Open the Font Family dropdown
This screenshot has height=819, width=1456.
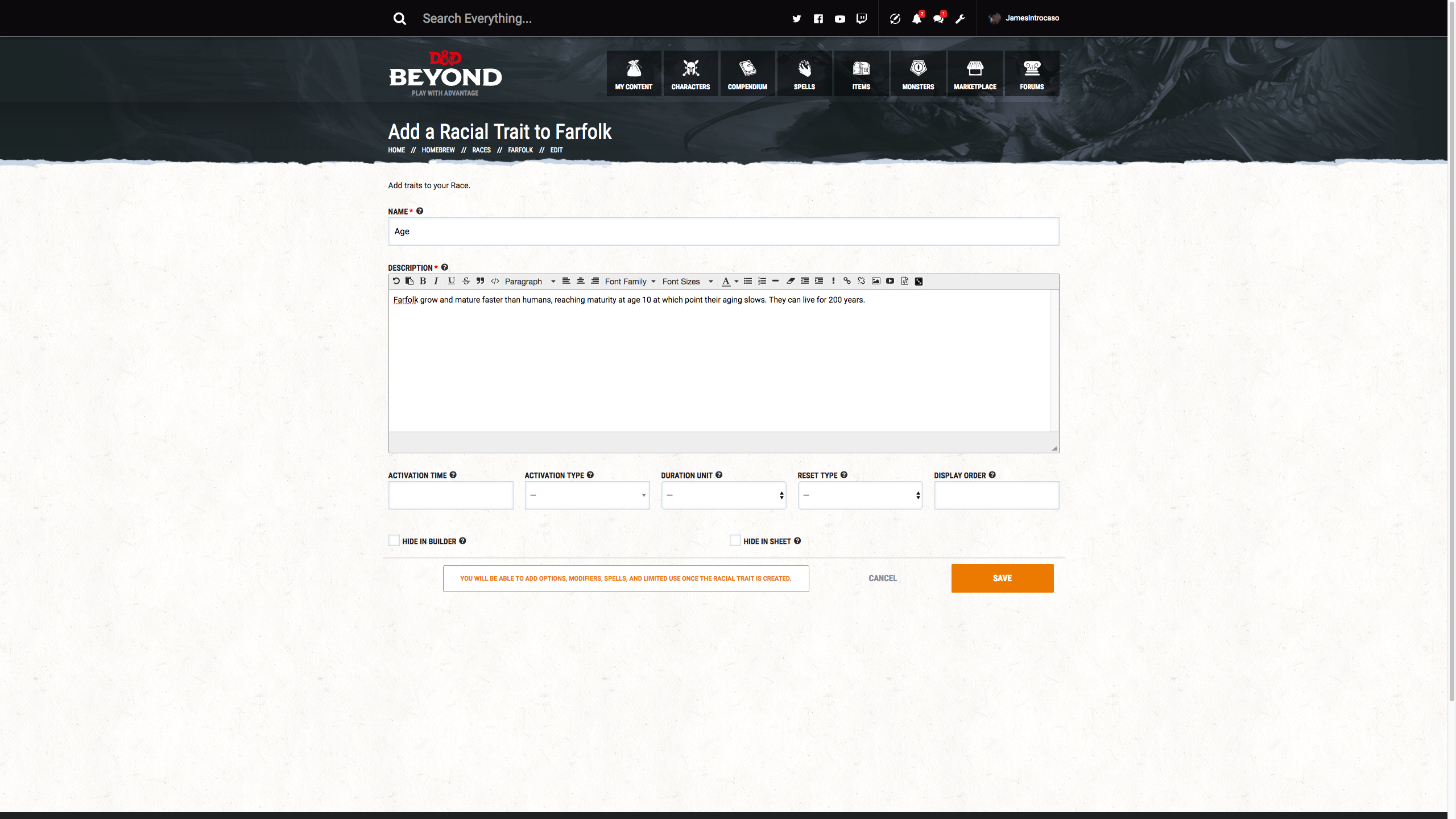630,281
